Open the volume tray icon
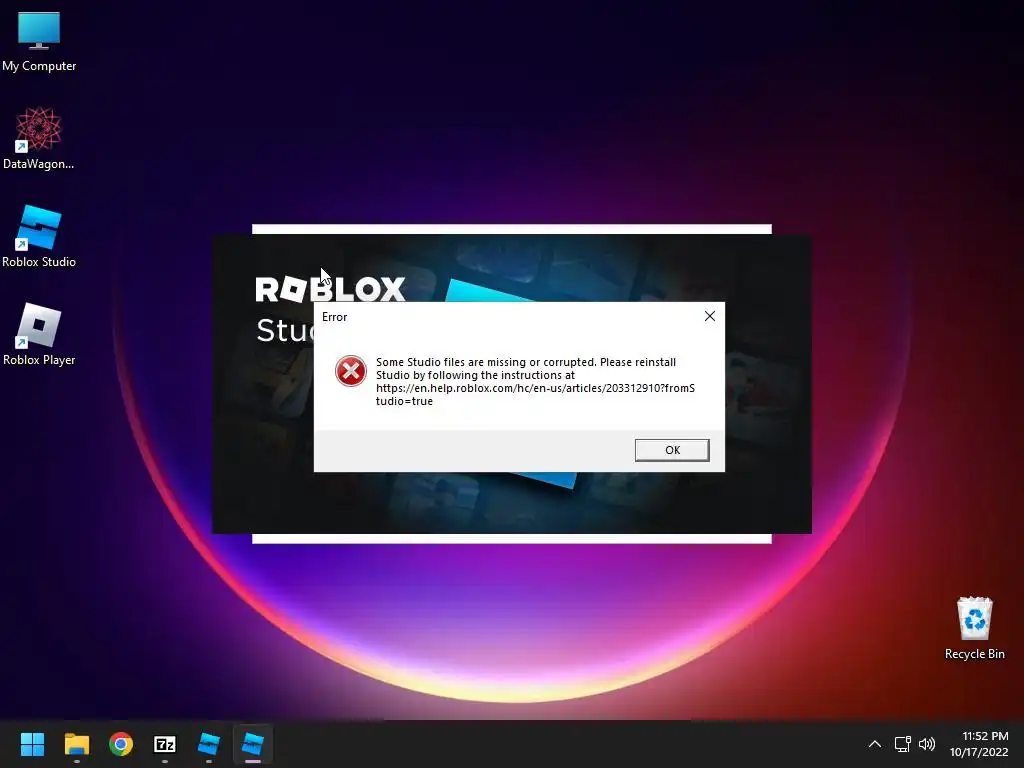Image resolution: width=1024 pixels, height=768 pixels. 927,744
